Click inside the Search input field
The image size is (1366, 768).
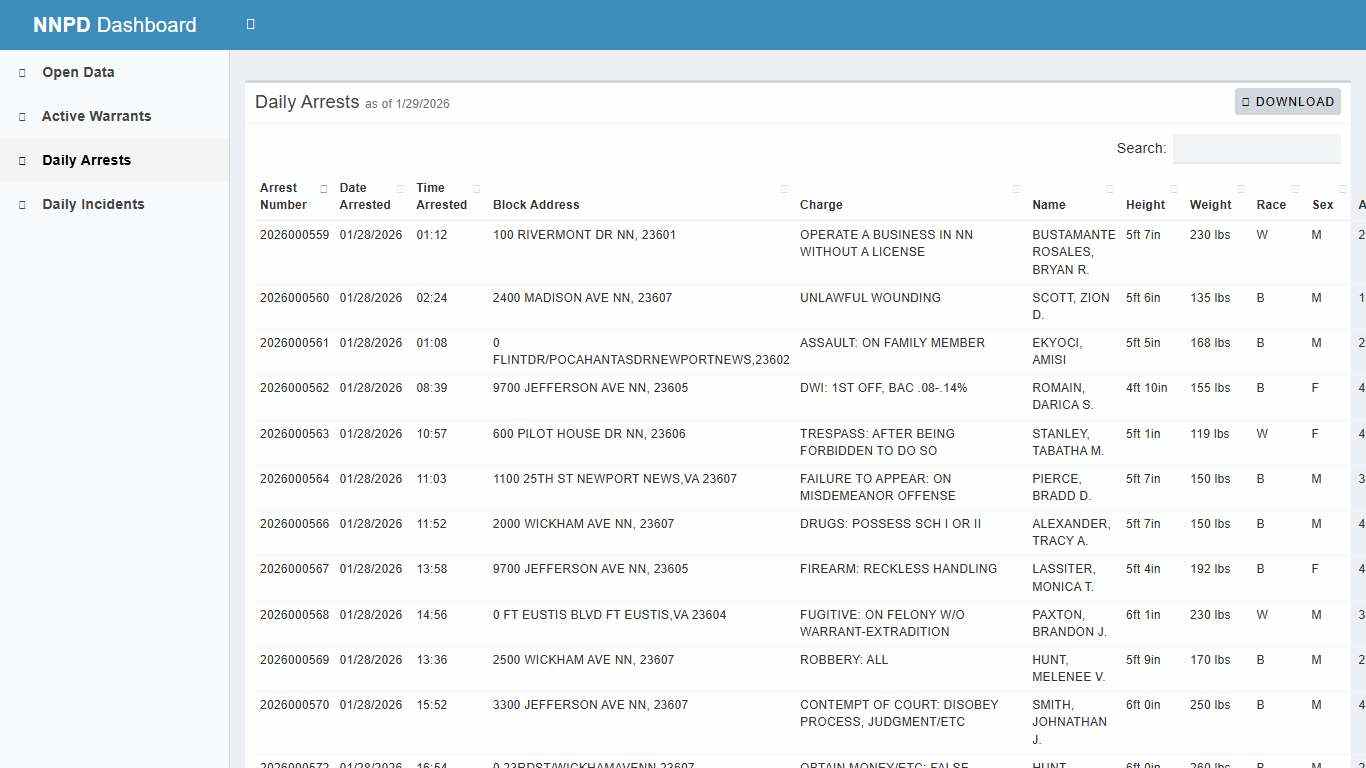tap(1256, 148)
